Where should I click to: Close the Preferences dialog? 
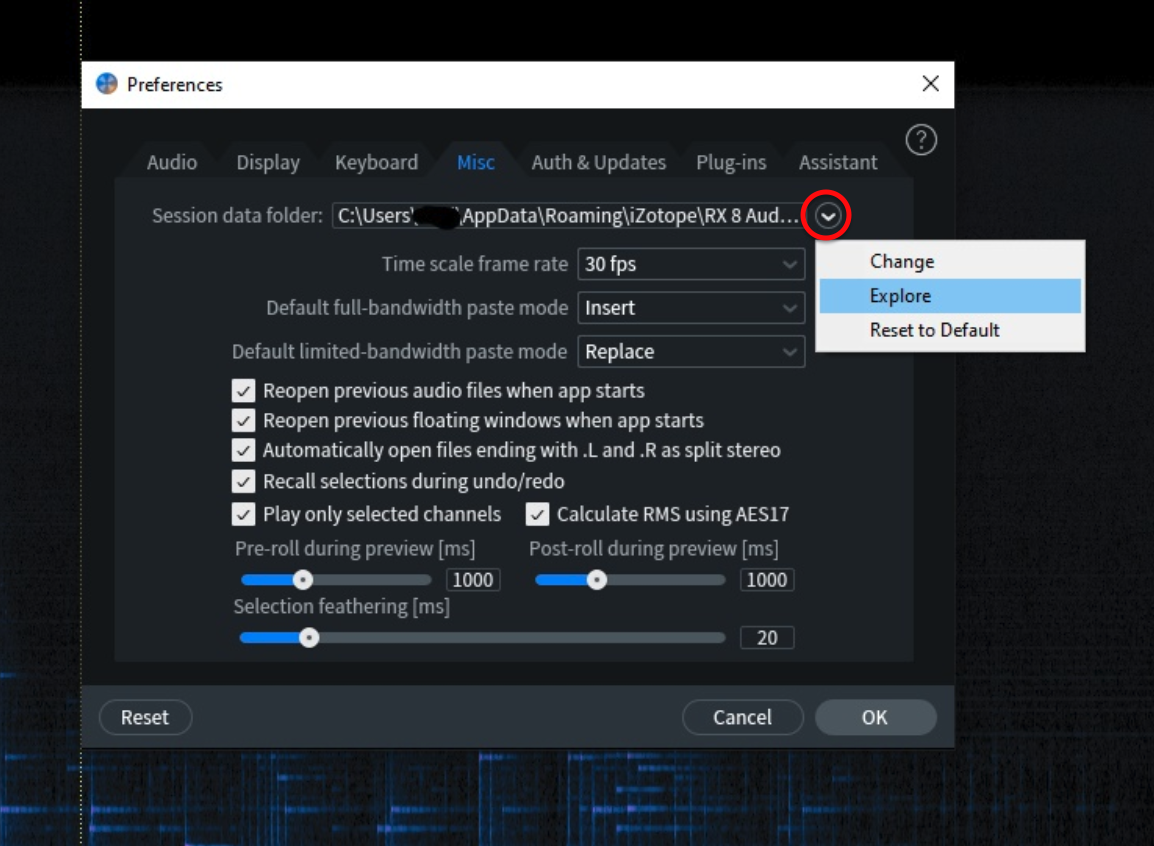[x=930, y=84]
